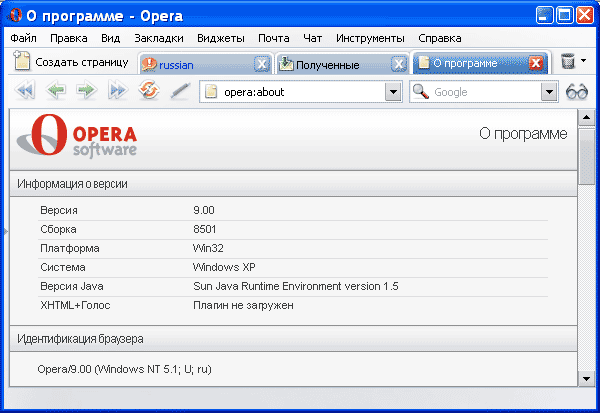The image size is (600, 413).
Task: Open the Инструменты menu
Action: pos(370,38)
